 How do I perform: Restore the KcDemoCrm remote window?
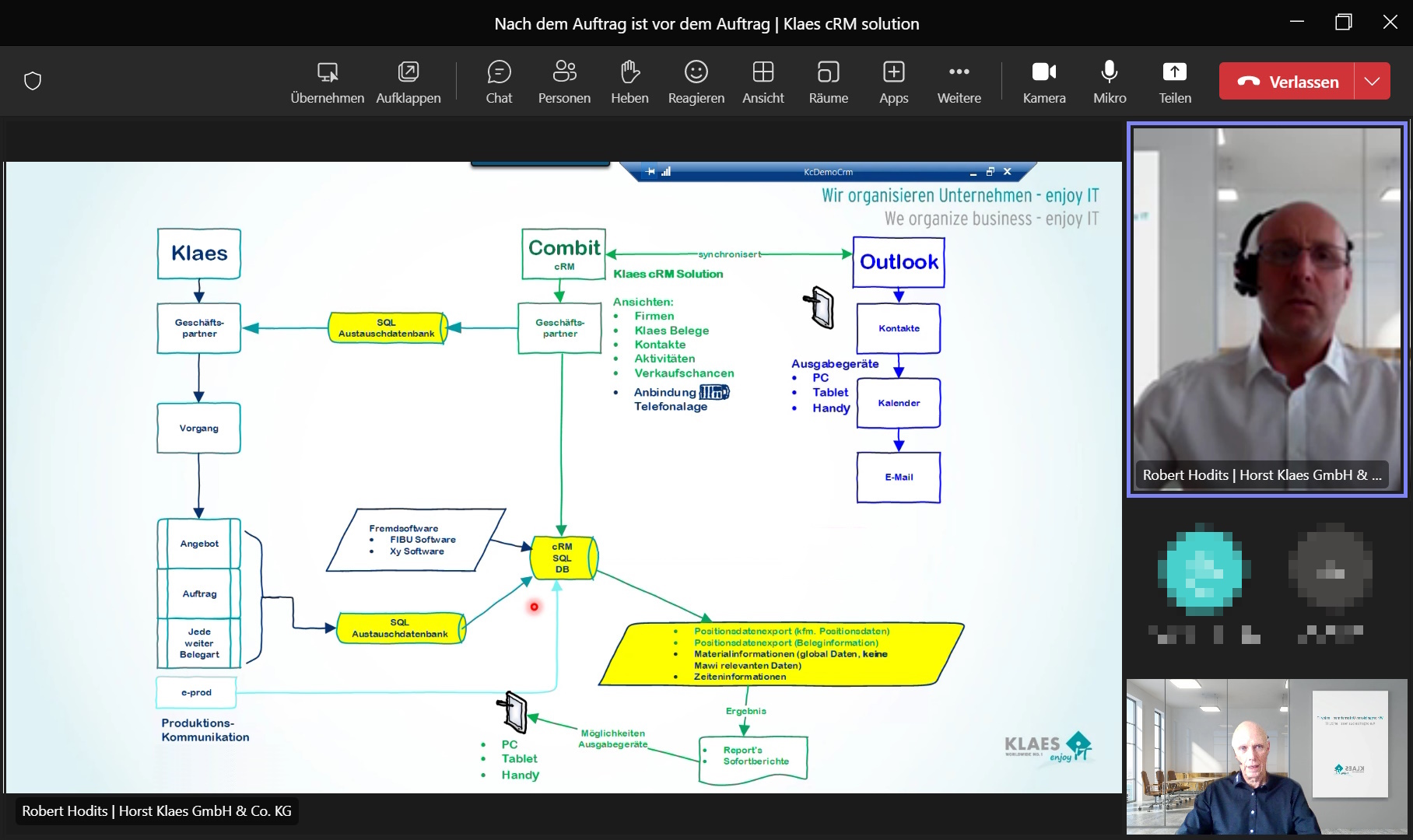(x=990, y=172)
